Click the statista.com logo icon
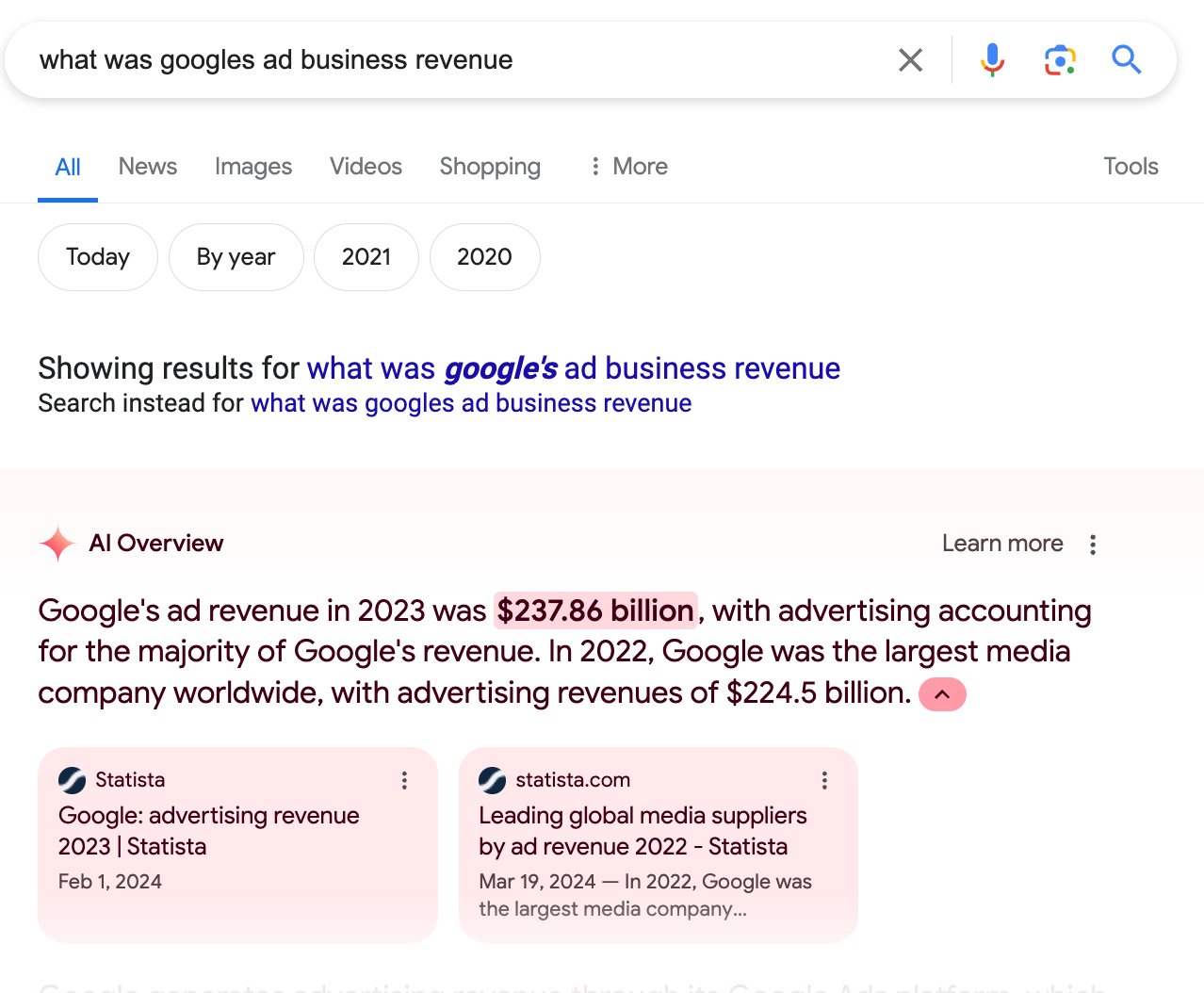1204x993 pixels. point(493,780)
